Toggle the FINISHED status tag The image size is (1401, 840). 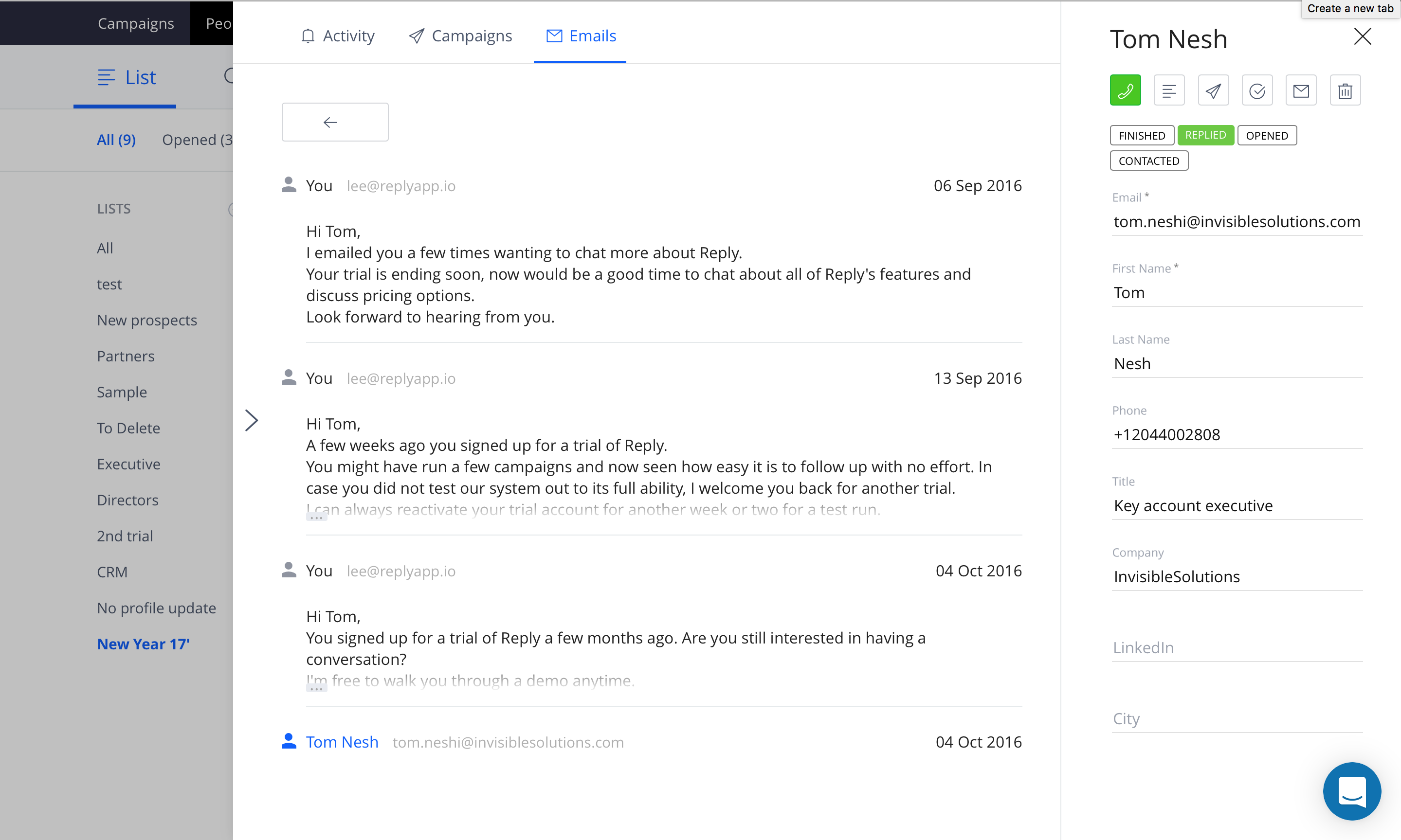(1141, 136)
